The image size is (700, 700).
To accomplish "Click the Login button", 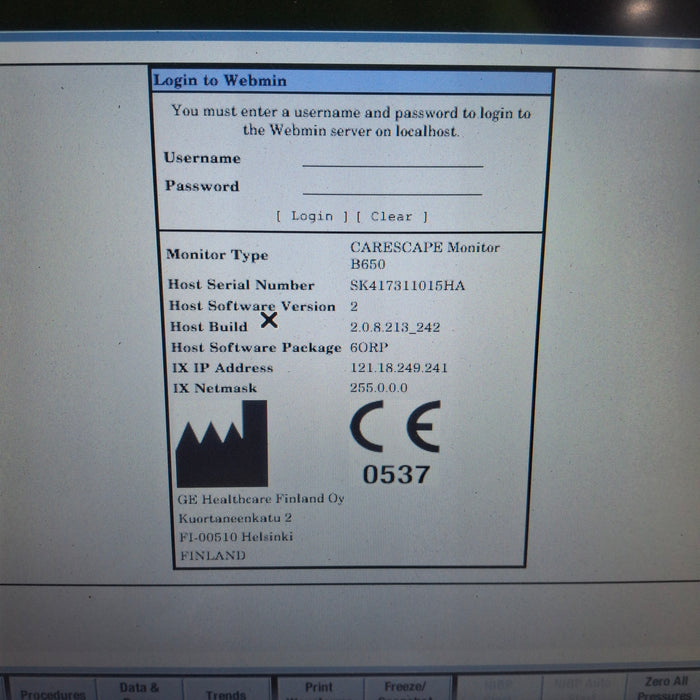I will (x=312, y=217).
